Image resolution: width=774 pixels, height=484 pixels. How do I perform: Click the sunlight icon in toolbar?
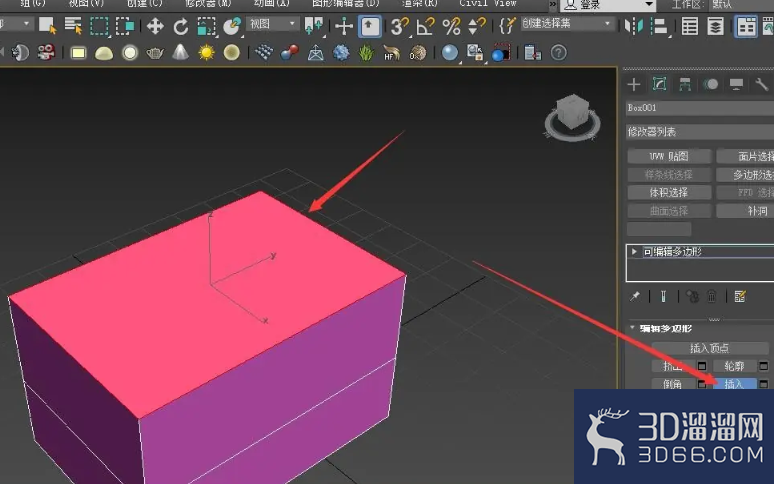[206, 52]
